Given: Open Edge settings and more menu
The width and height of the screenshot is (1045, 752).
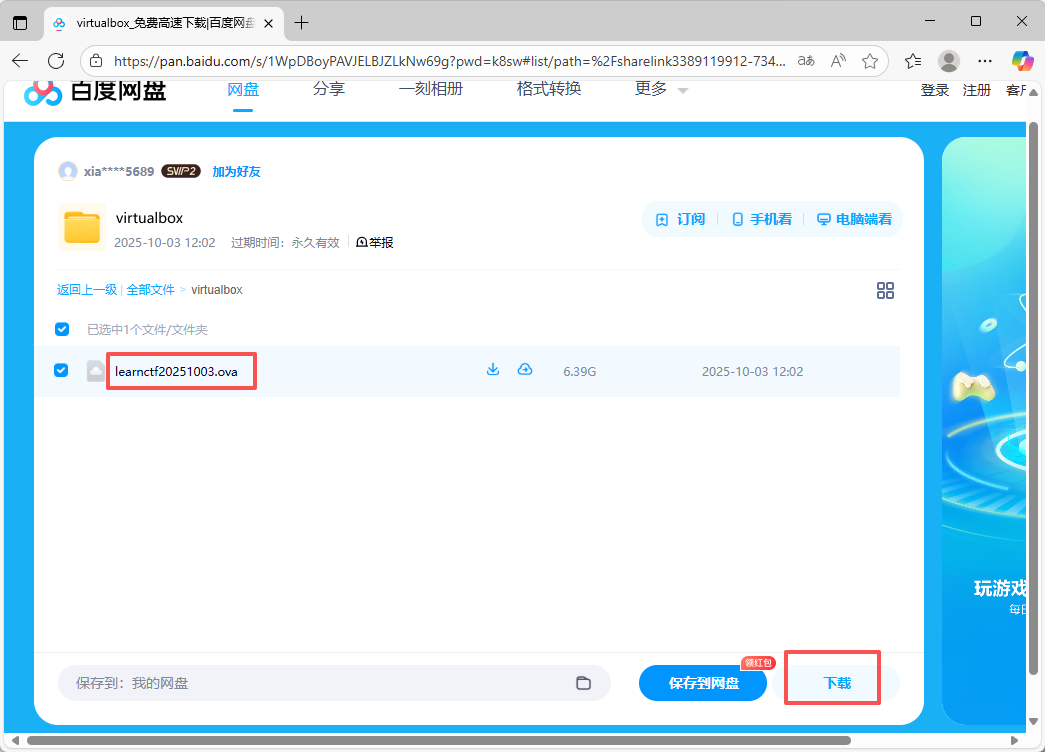Looking at the screenshot, I should [985, 61].
